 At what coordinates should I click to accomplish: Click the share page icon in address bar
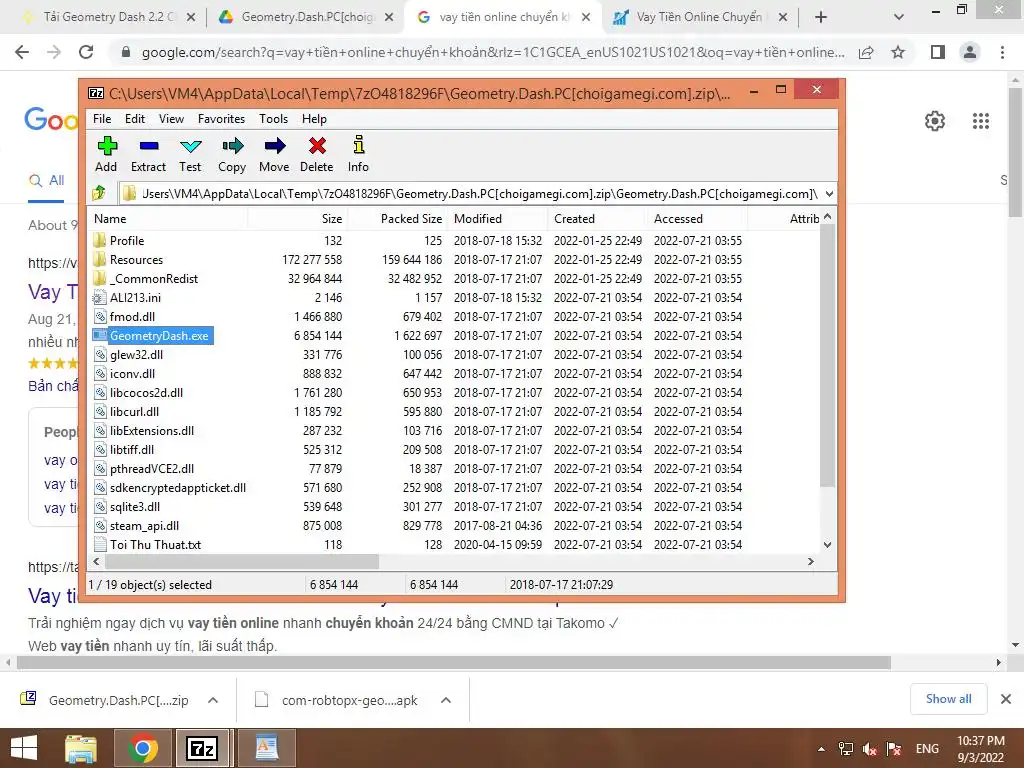[x=866, y=52]
